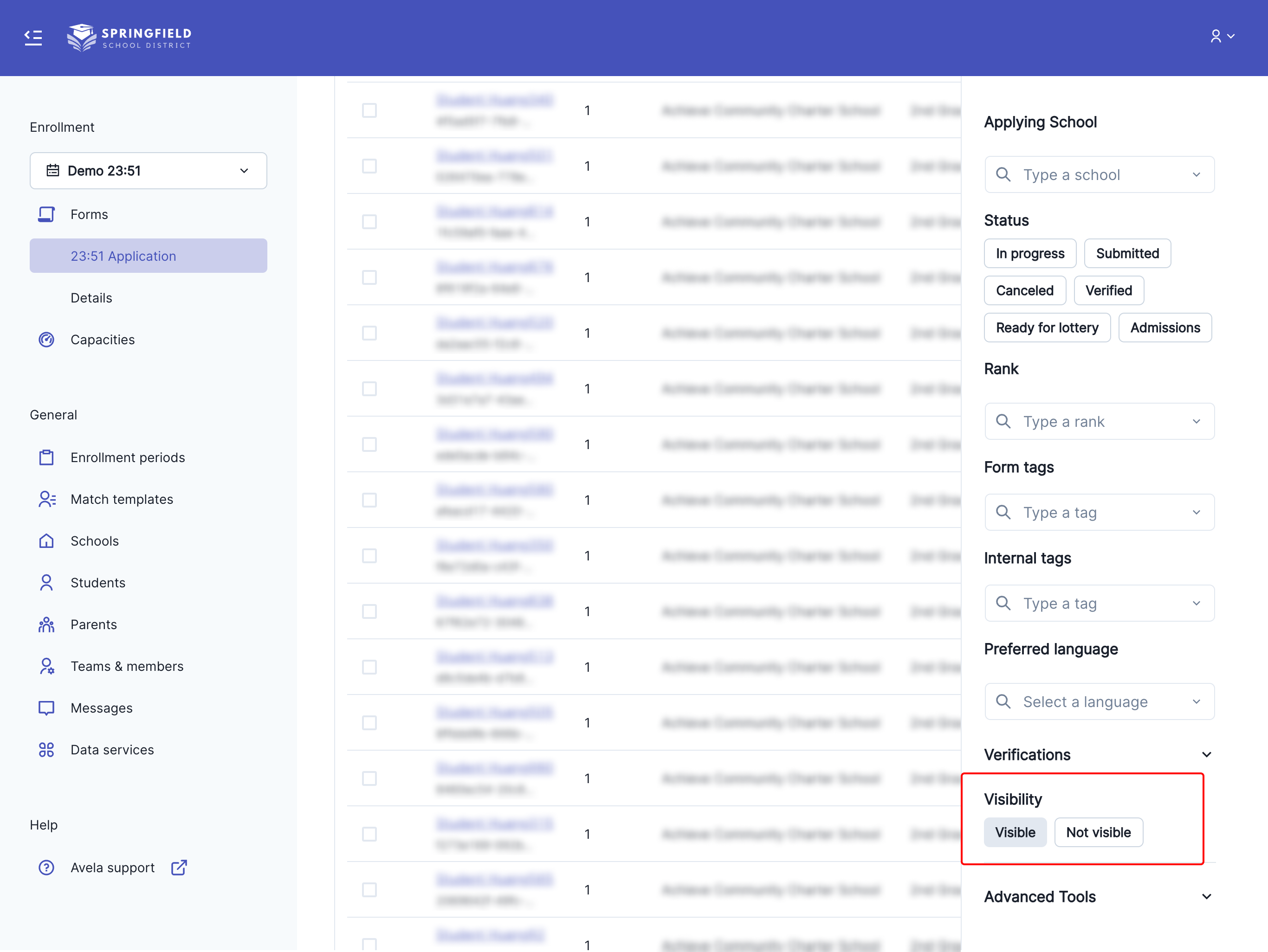Click the Data services icon
Screen dimensions: 1268x952
pos(46,749)
